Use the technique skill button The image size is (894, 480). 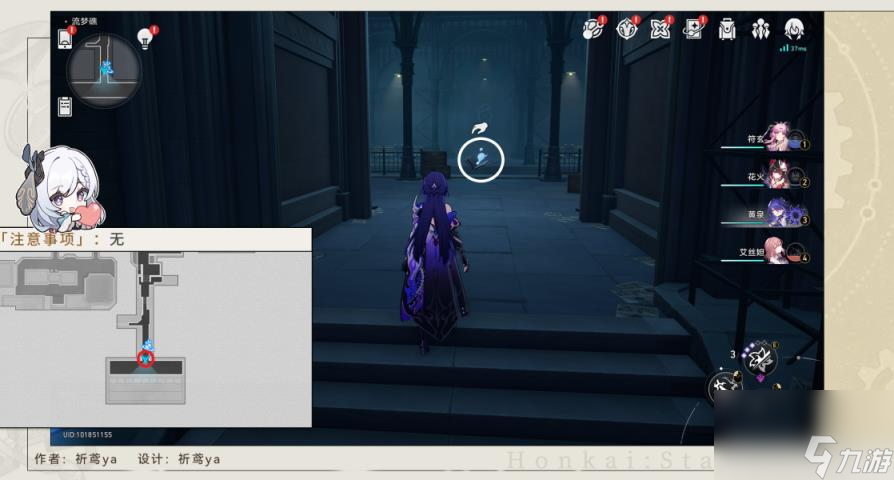click(760, 359)
